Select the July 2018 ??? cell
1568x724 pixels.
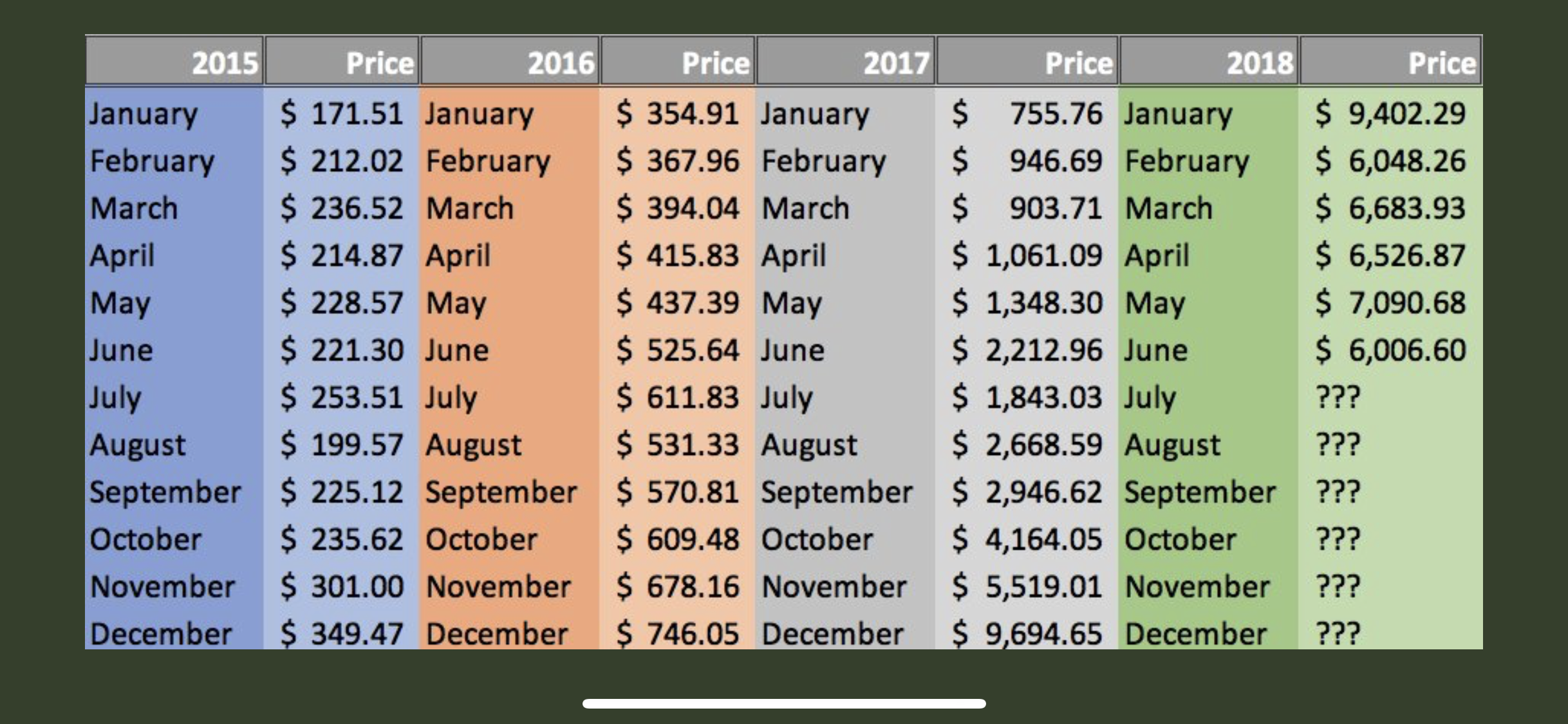click(1391, 397)
